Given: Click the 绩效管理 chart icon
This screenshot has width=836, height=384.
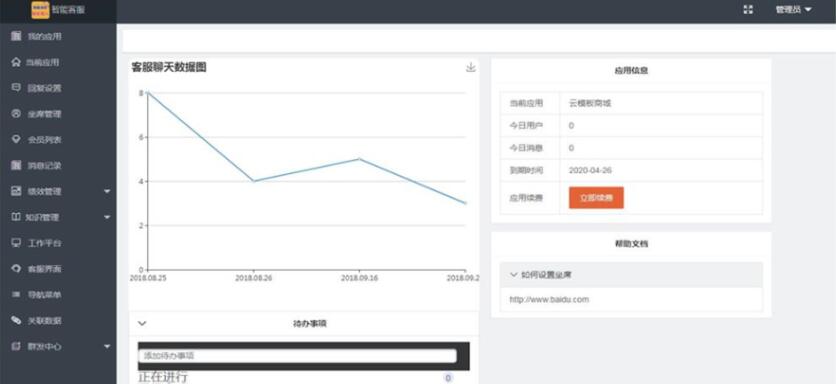Looking at the screenshot, I should [x=16, y=191].
